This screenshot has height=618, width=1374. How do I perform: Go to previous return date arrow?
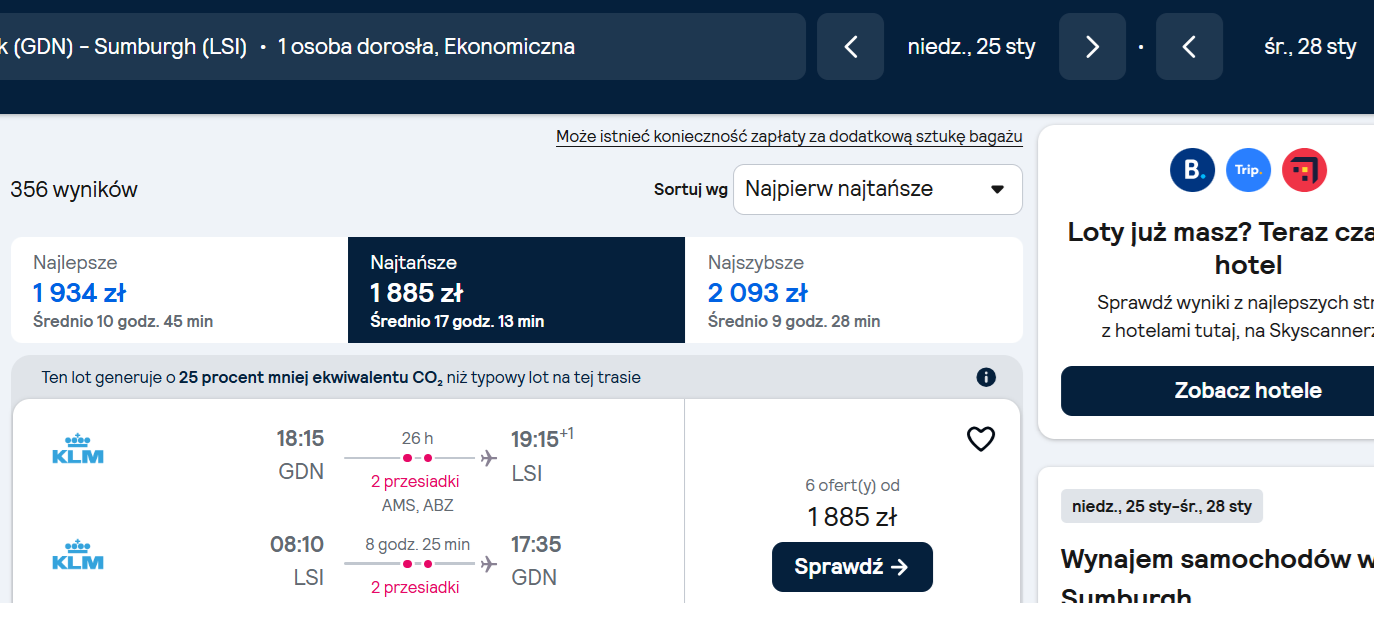point(1189,46)
